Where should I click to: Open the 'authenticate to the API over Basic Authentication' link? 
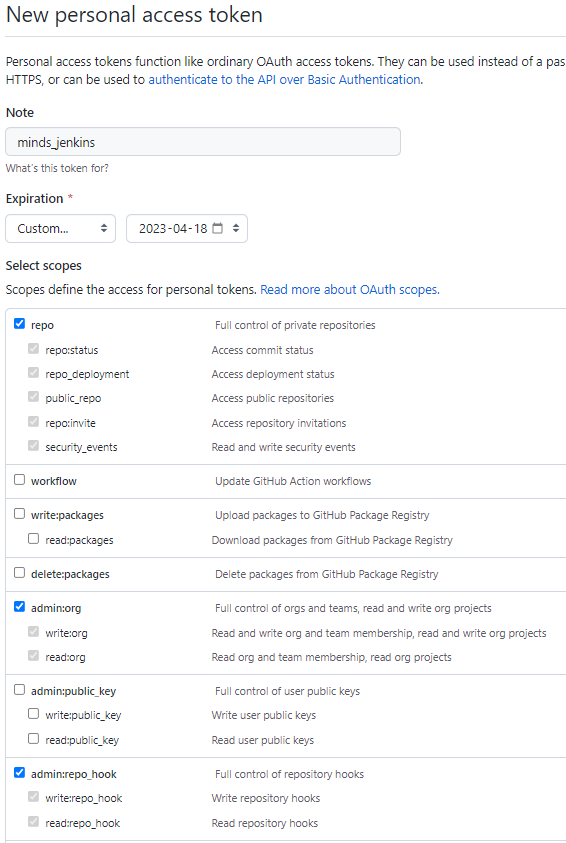284,80
